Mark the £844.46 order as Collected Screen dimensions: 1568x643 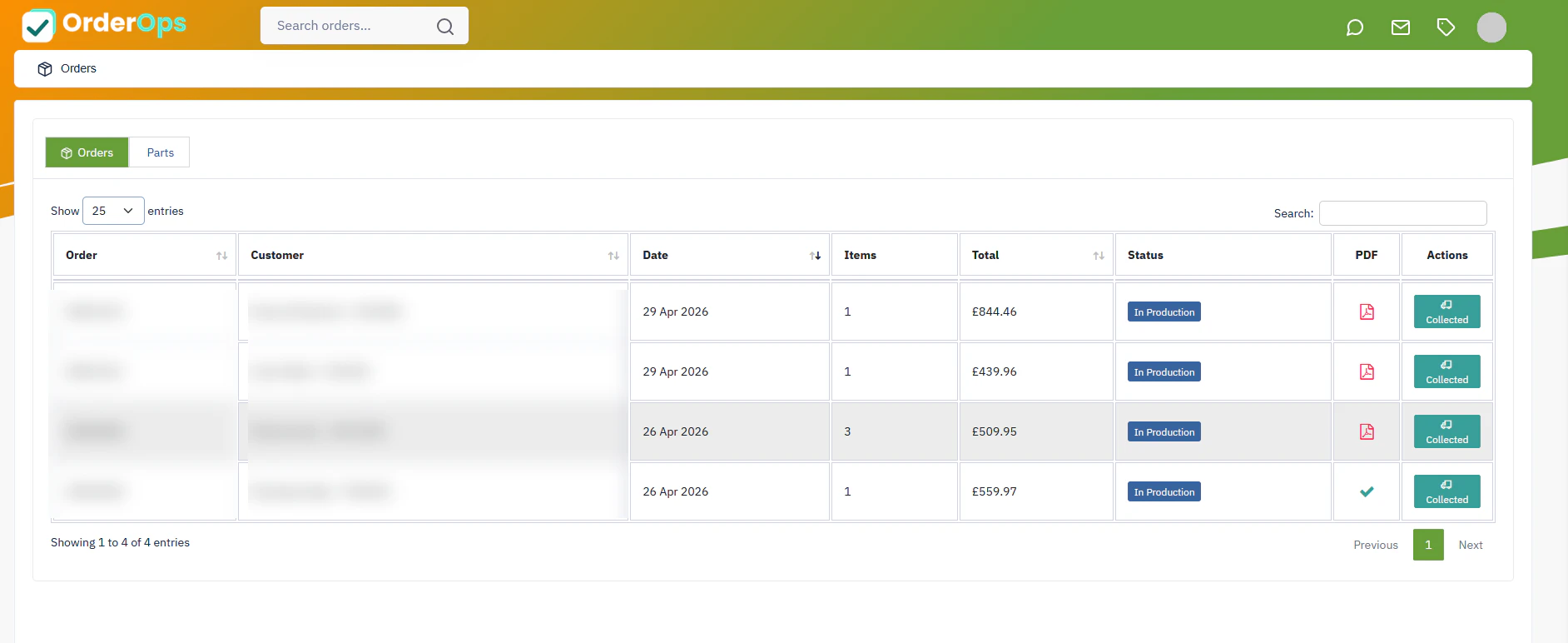click(1446, 312)
